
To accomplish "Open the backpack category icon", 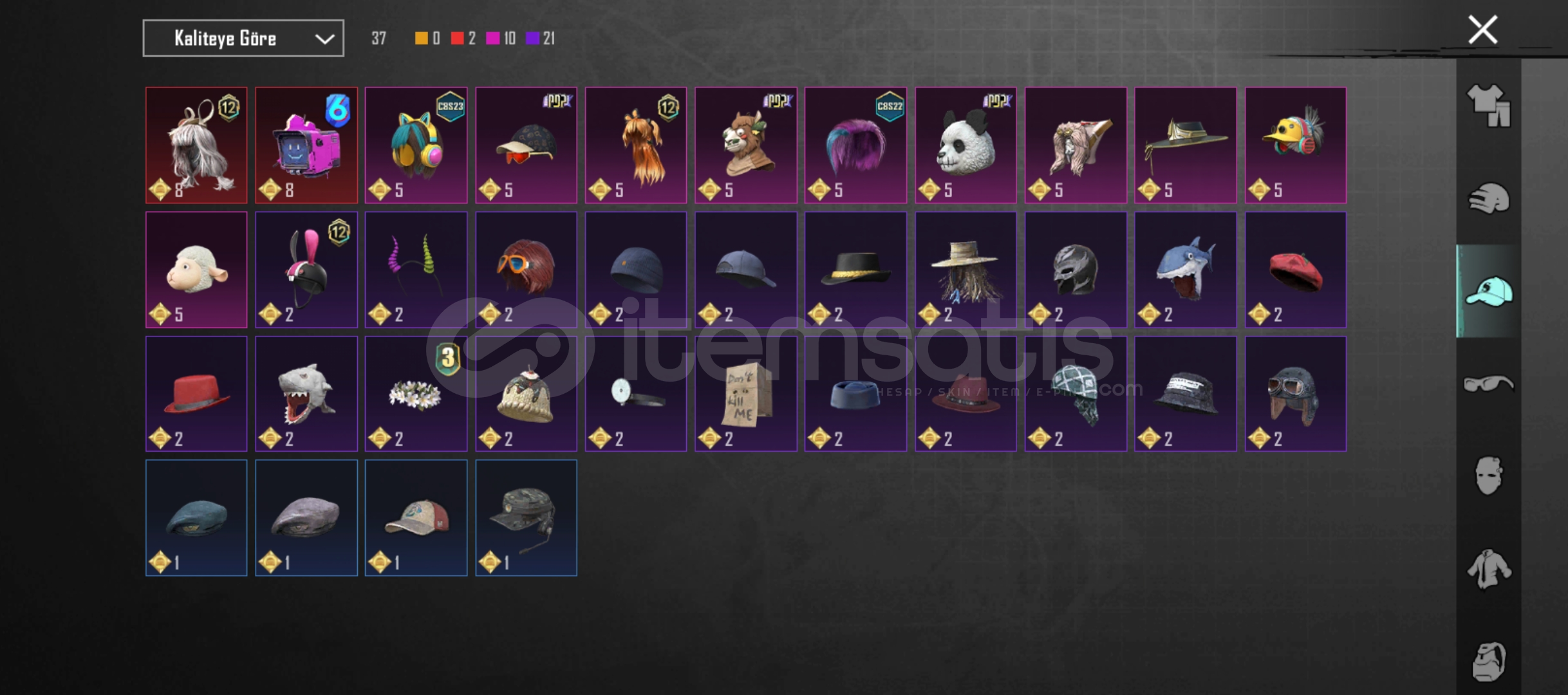I will pyautogui.click(x=1488, y=661).
